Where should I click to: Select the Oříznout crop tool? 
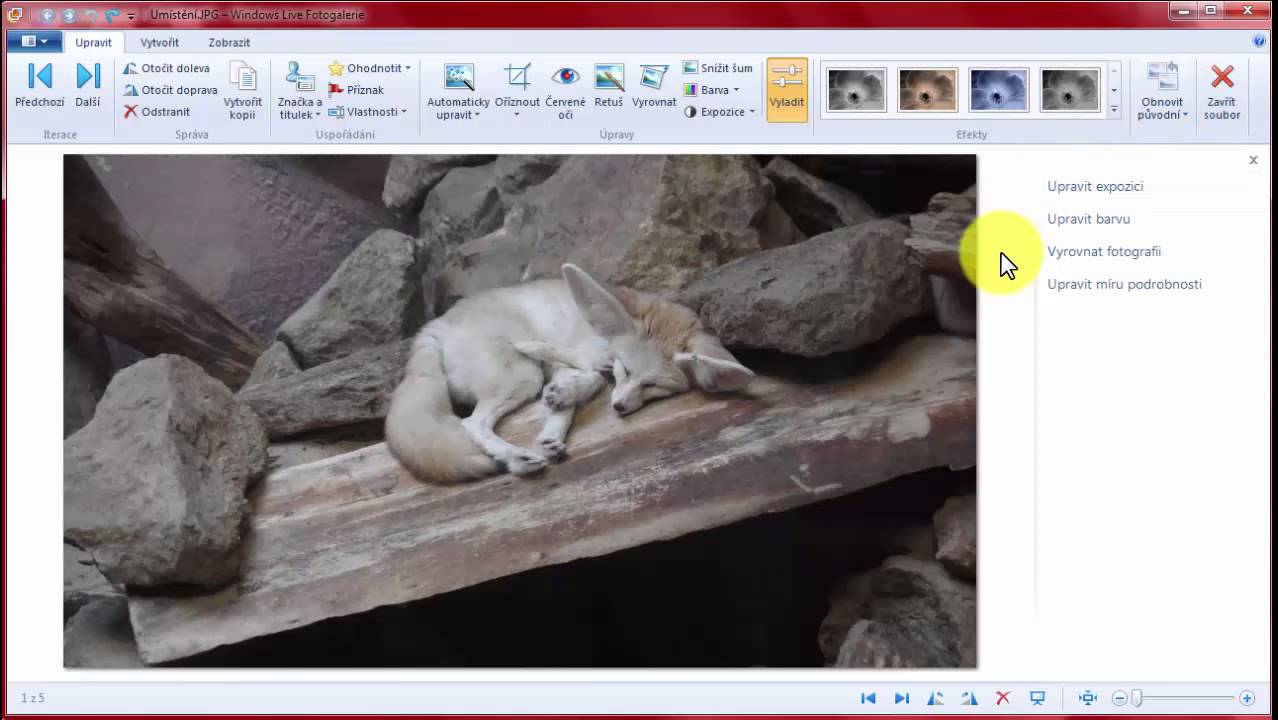[517, 91]
